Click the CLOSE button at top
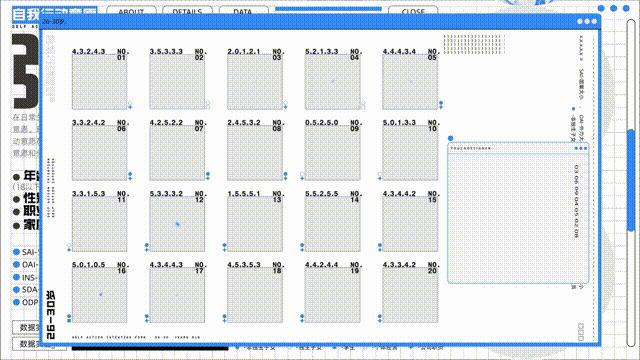This screenshot has width=640, height=360. pyautogui.click(x=413, y=11)
